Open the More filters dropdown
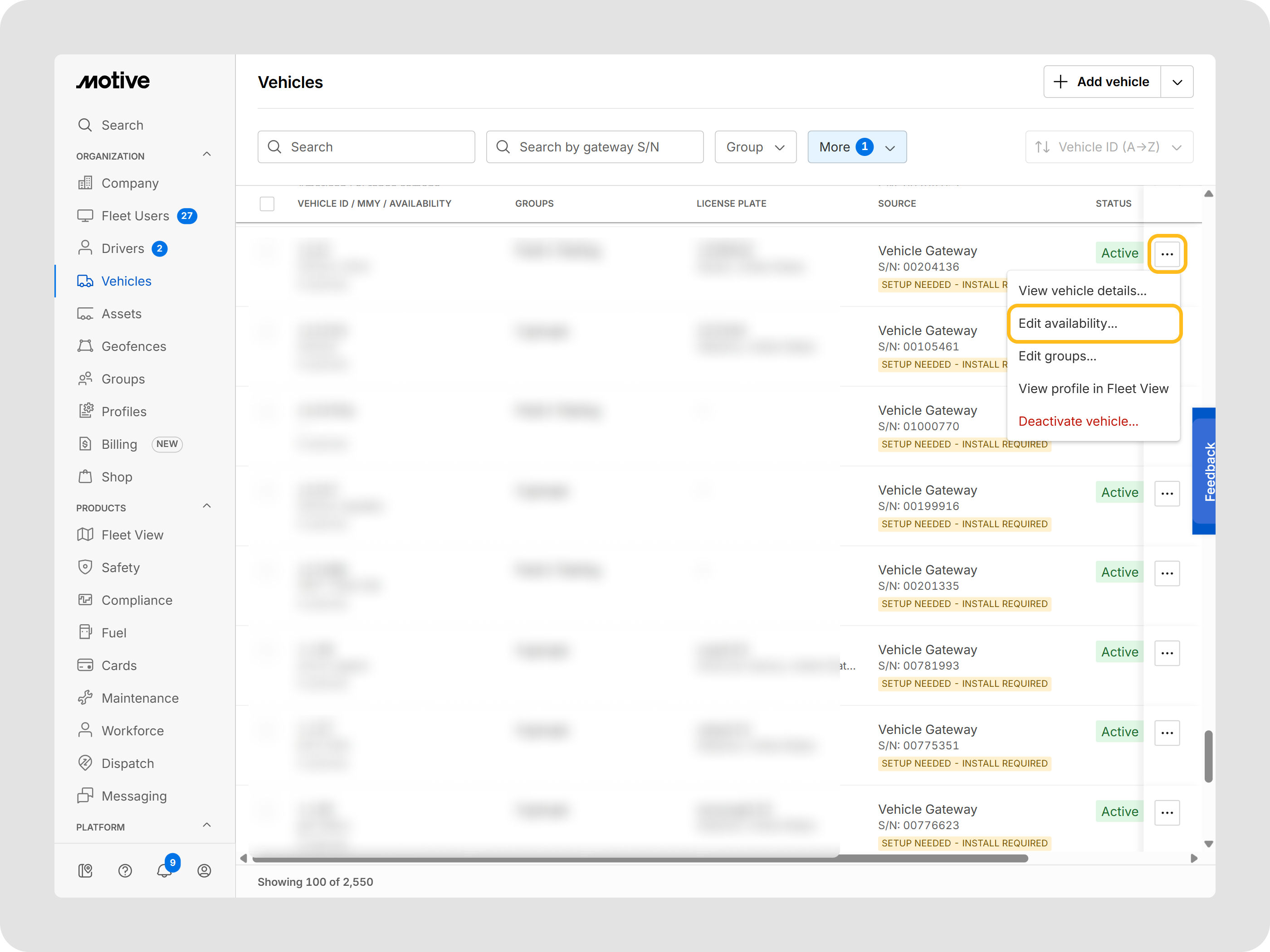 click(857, 147)
